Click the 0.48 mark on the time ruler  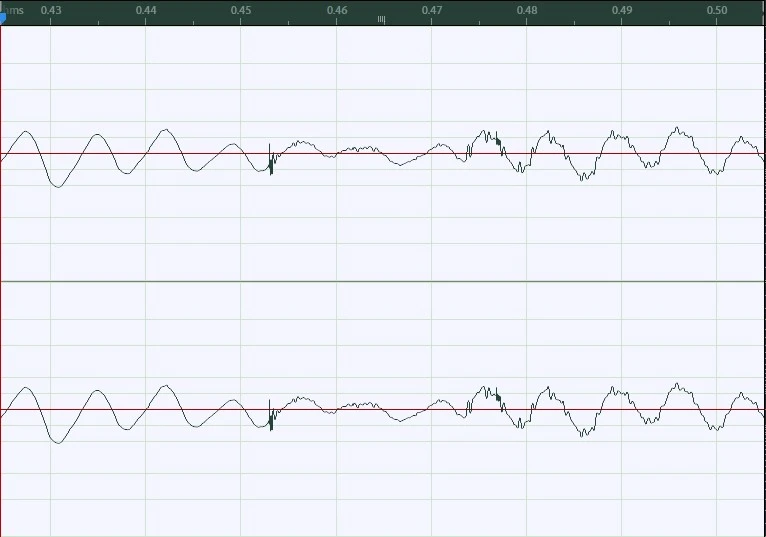(x=527, y=10)
